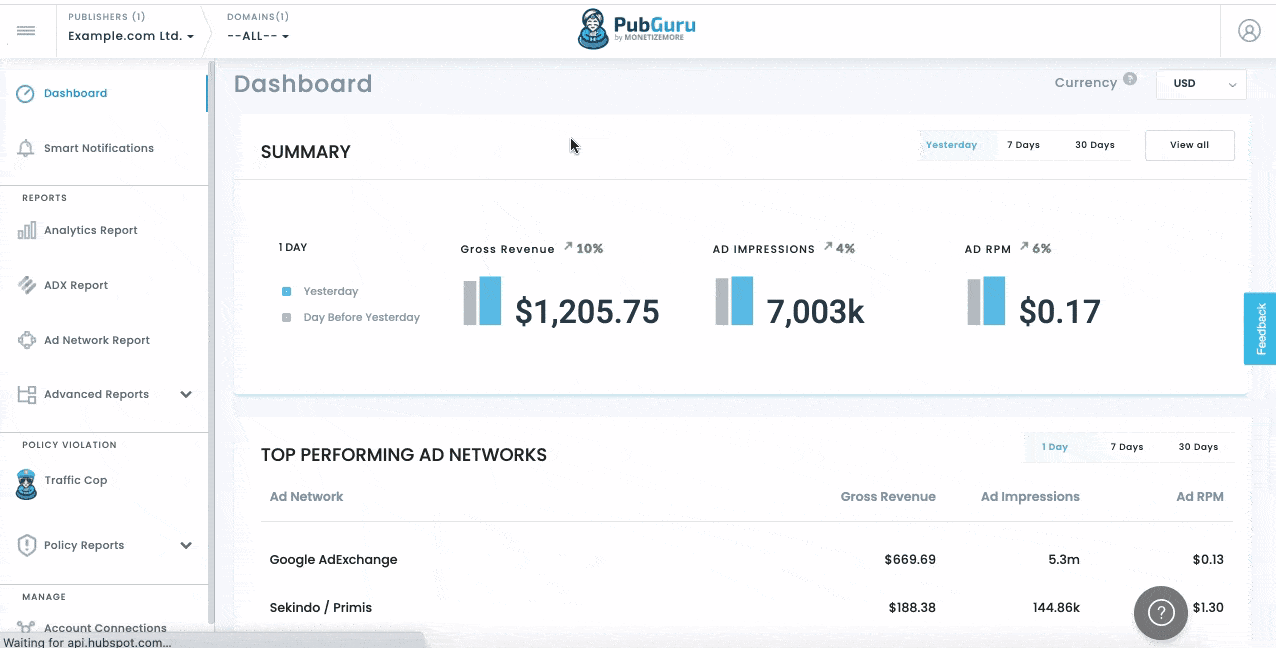Click the Ad RPM bar chart graphic
Viewport: 1276px width, 648px height.
tap(986, 301)
